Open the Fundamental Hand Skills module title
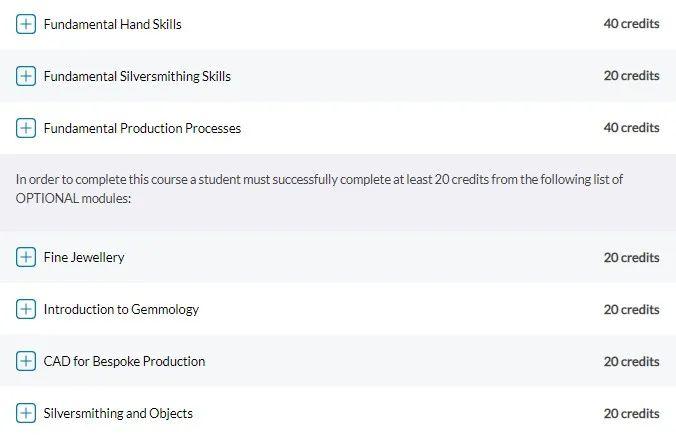The height and width of the screenshot is (437, 676). click(112, 24)
